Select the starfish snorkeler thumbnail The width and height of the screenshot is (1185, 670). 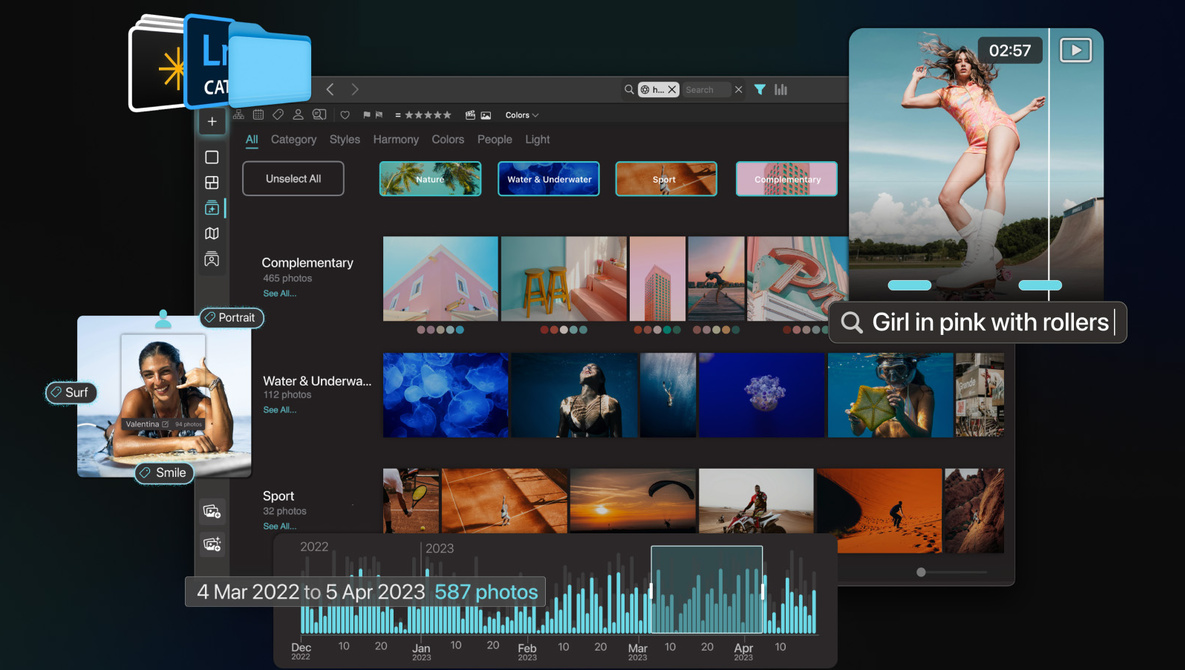tap(890, 395)
